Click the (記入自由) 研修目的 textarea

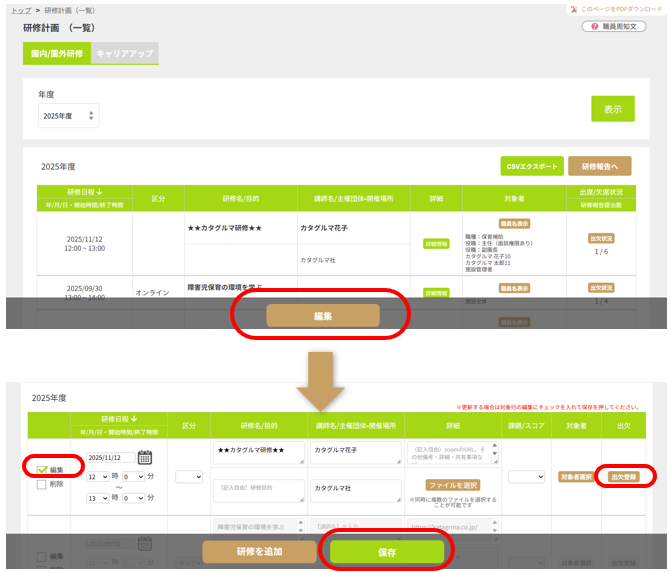coord(259,491)
